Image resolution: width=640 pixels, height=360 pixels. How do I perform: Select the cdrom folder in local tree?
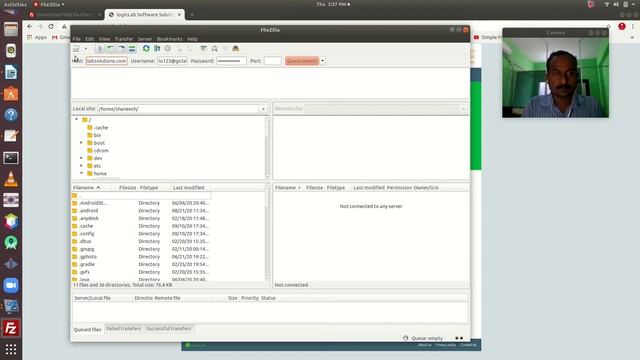[98, 151]
